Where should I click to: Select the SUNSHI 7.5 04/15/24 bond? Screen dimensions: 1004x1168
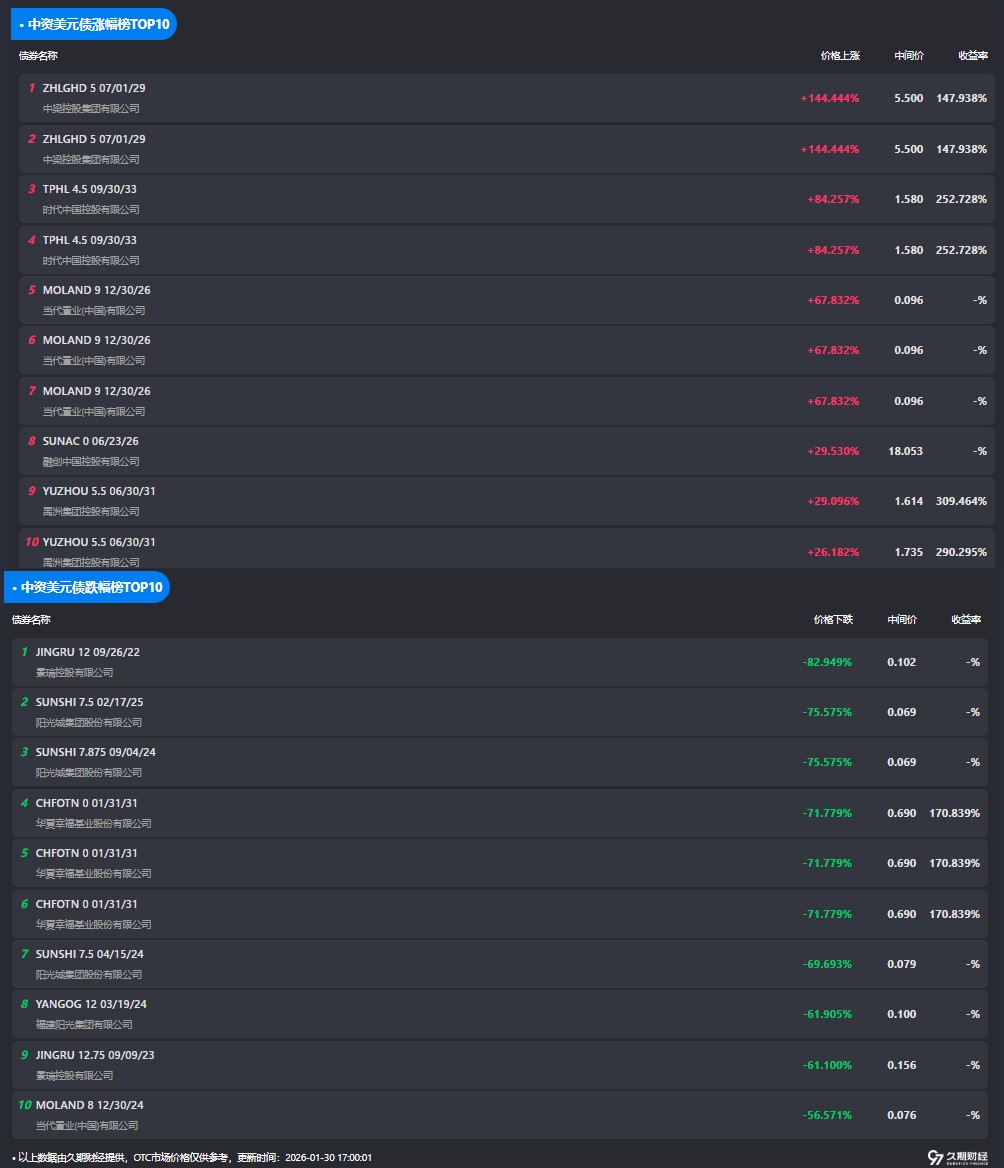click(89, 954)
